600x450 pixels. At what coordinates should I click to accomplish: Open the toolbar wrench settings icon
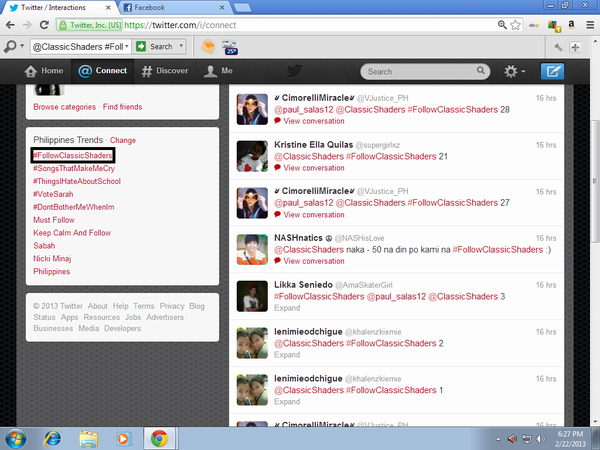pyautogui.click(x=558, y=47)
